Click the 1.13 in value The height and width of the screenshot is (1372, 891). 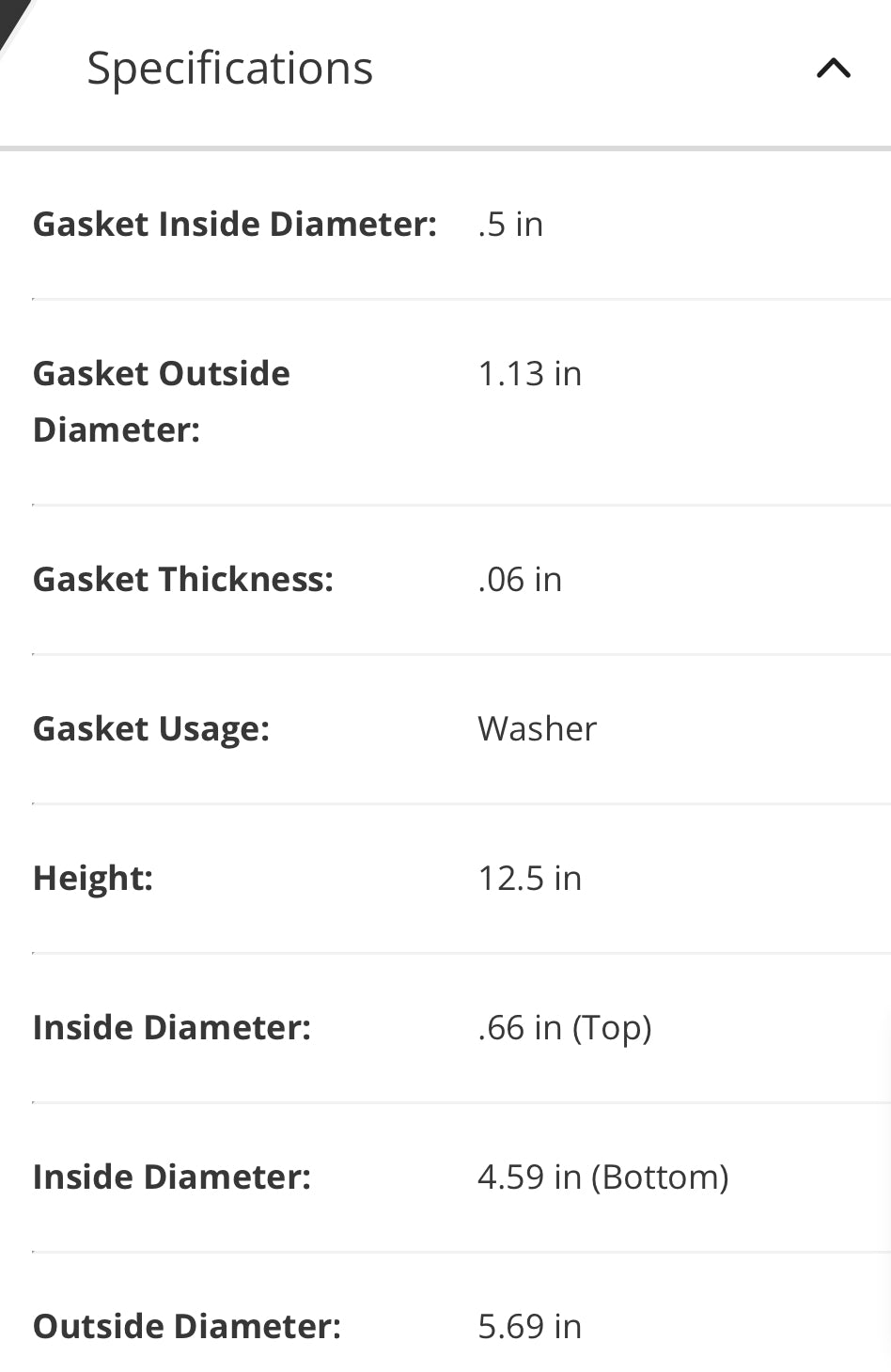(x=530, y=374)
